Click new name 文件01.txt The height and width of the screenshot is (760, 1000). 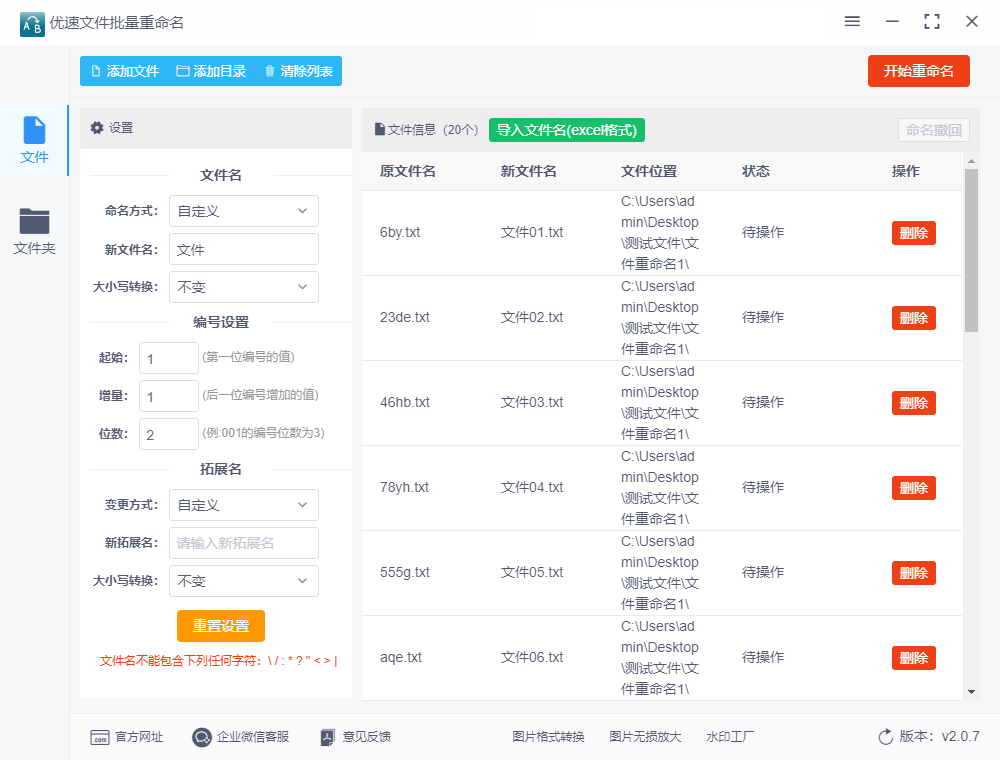pos(532,233)
